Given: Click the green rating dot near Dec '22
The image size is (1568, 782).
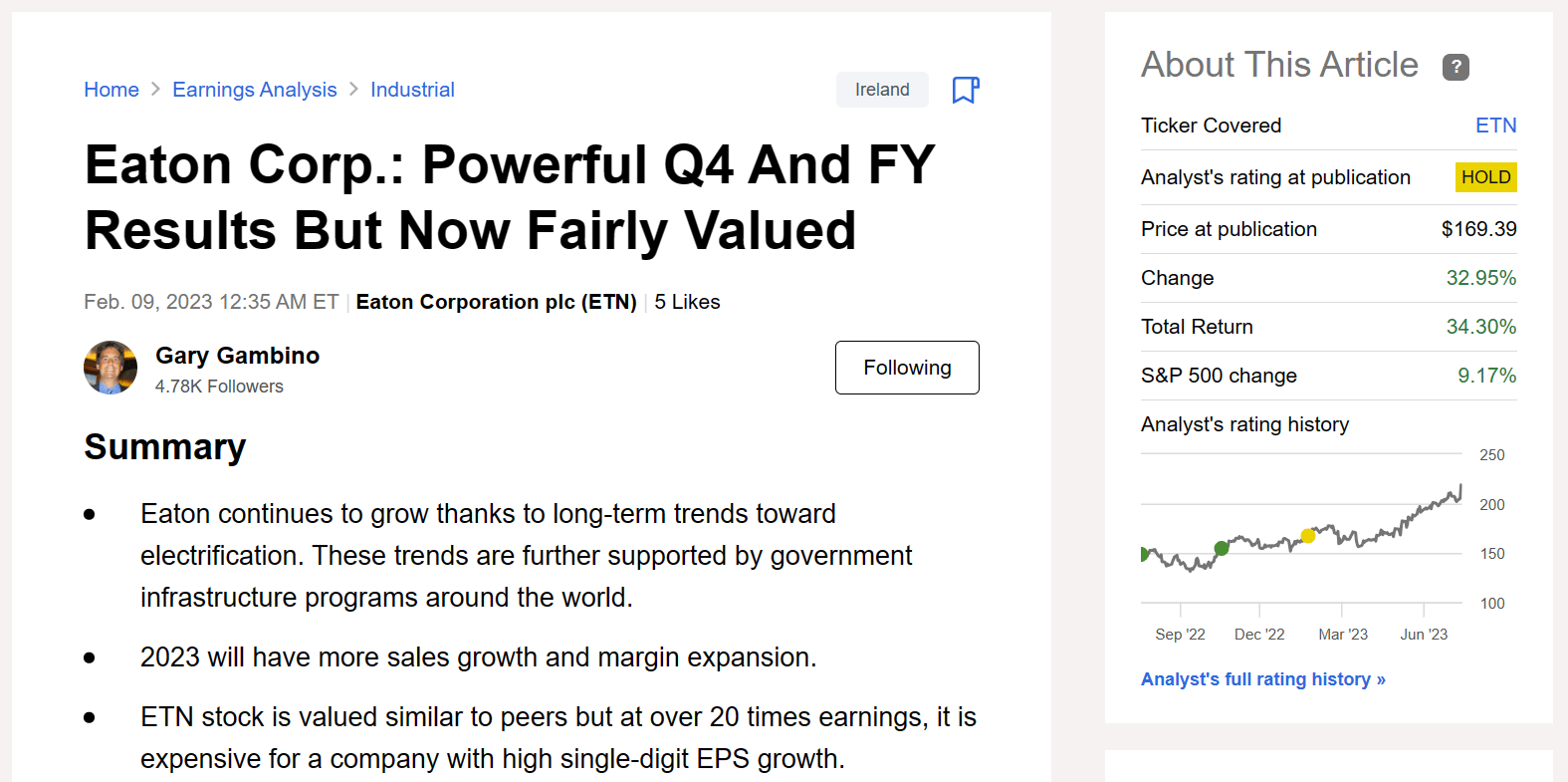Looking at the screenshot, I should coord(1222,548).
